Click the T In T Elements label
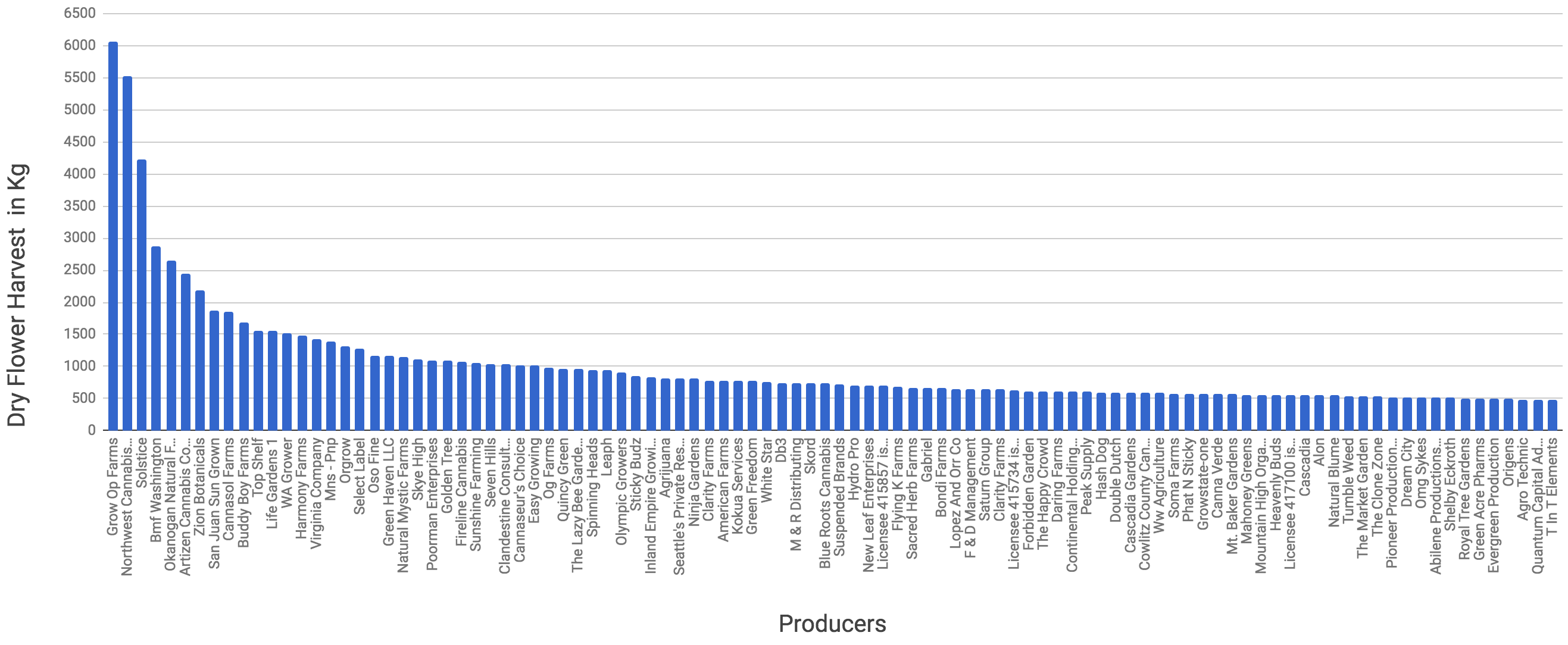Image resolution: width=1568 pixels, height=645 pixels. point(1552,487)
